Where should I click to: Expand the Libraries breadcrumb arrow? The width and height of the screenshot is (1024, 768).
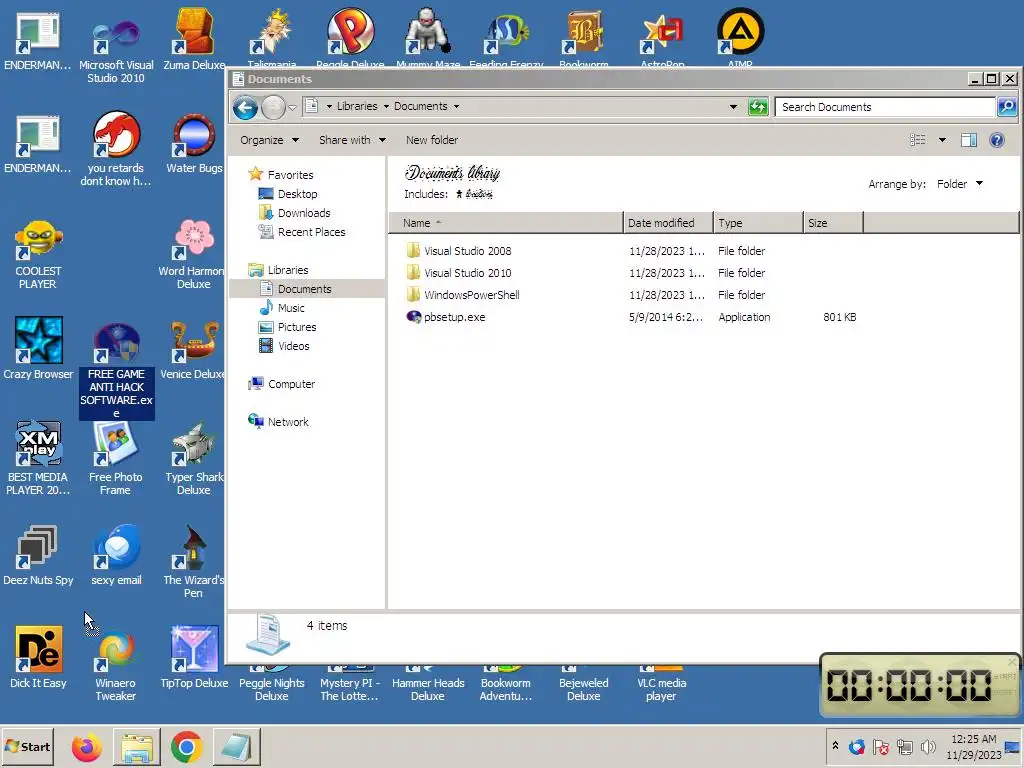tap(386, 106)
